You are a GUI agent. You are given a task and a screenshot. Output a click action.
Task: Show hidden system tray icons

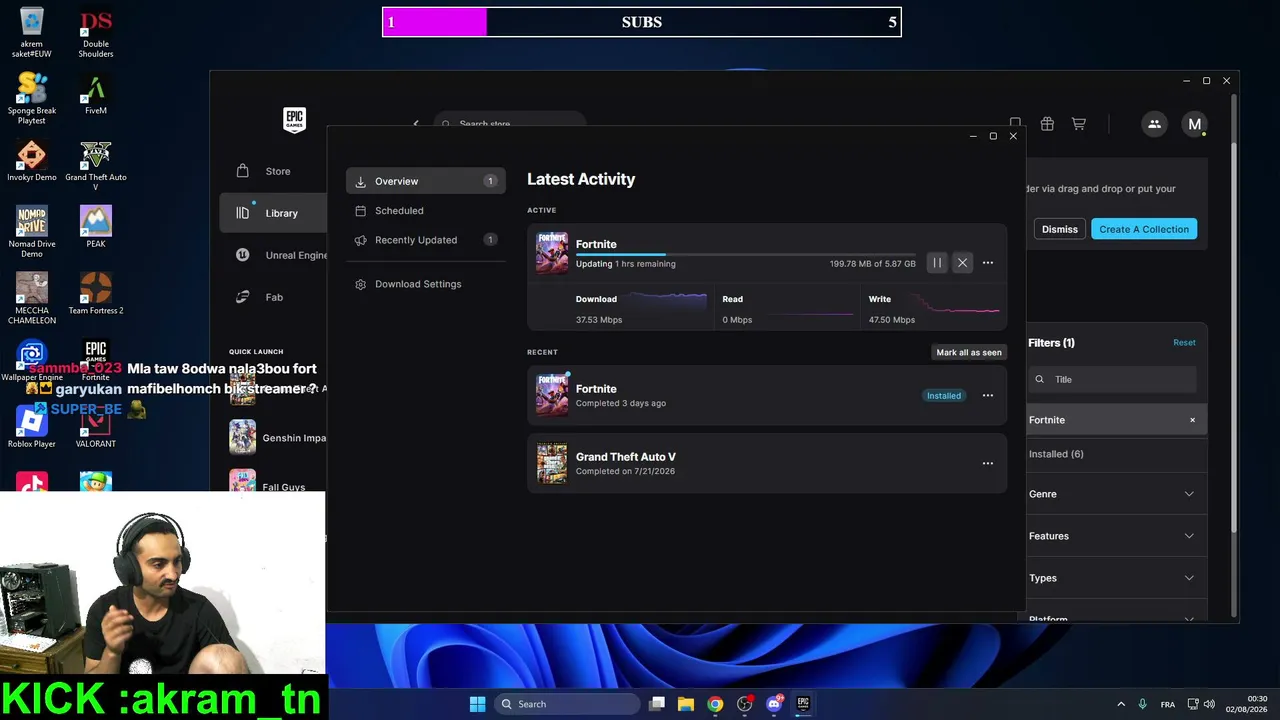1121,704
